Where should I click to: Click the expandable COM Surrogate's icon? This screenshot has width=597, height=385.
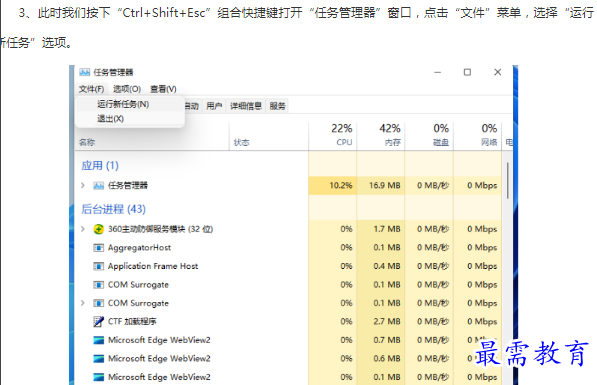[99, 303]
